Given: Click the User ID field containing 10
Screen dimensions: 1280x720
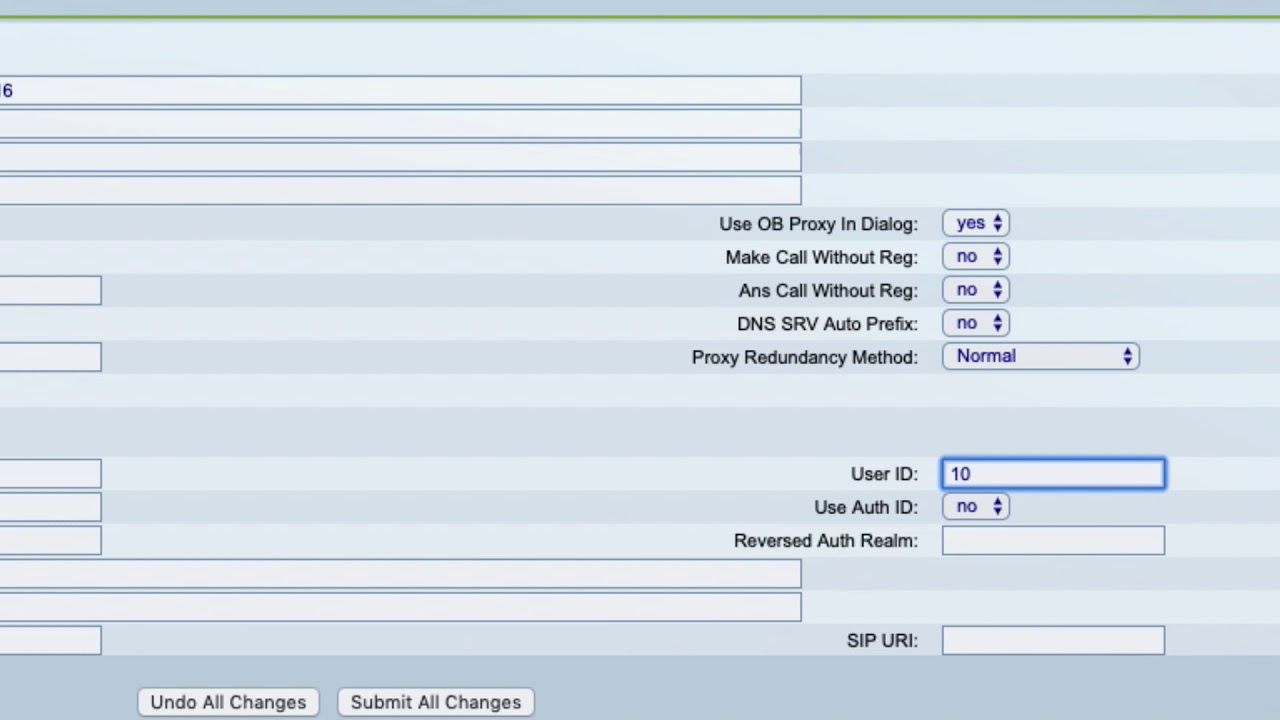Looking at the screenshot, I should 1053,474.
